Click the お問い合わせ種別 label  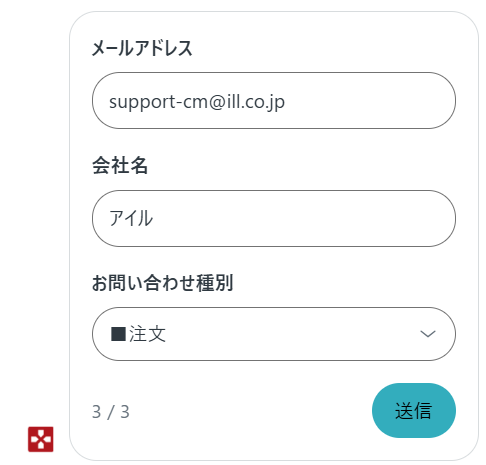(162, 283)
